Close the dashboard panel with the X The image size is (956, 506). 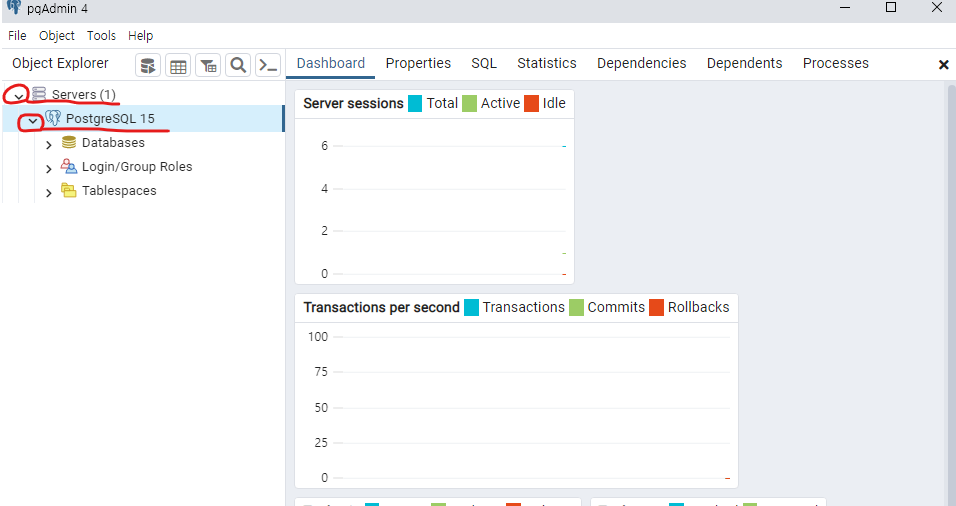pos(943,65)
